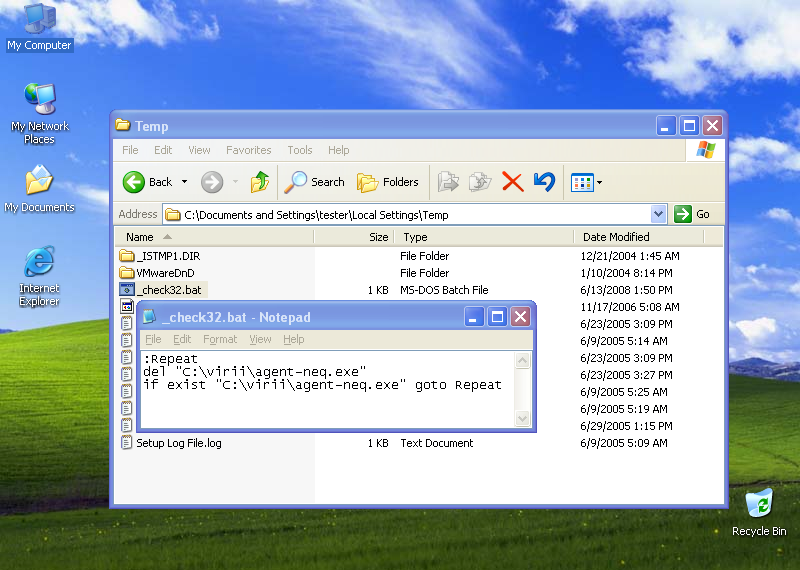Click the Move To toolbar icon
Screen dimensions: 800x570
coord(448,182)
